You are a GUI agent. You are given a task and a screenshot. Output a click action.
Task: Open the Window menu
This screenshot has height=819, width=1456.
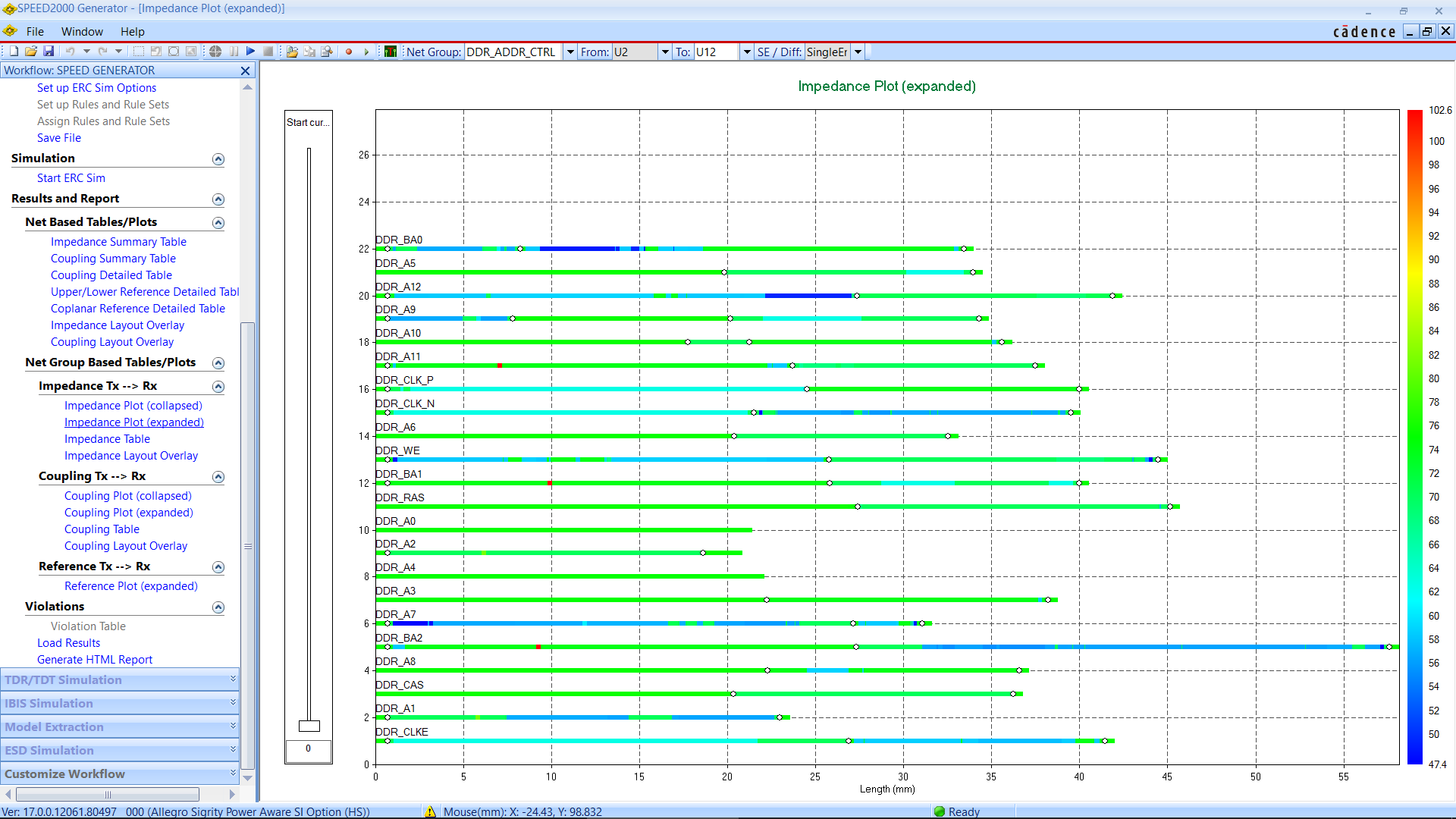click(82, 31)
